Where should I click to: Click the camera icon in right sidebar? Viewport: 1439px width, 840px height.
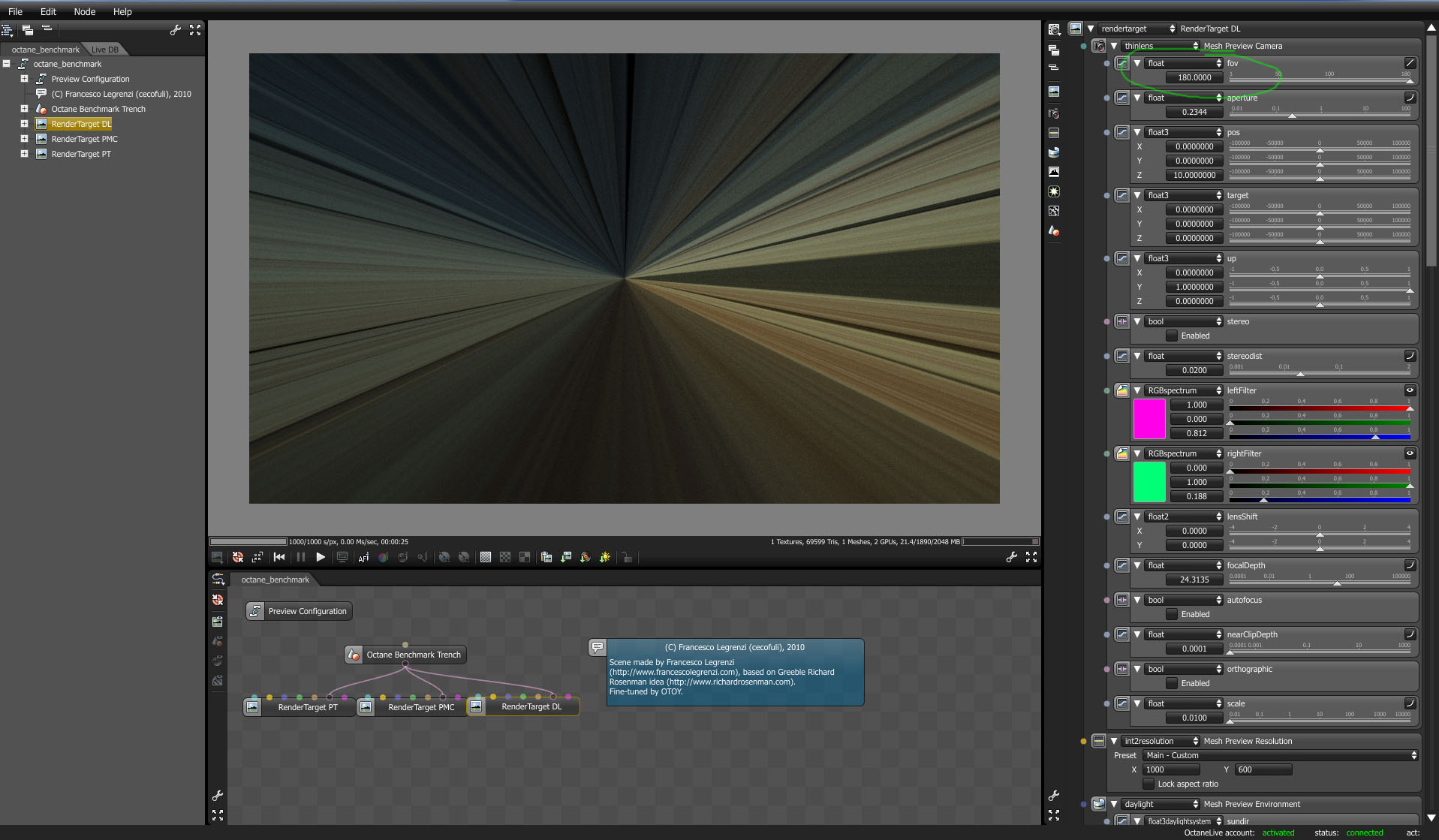pos(1054,113)
